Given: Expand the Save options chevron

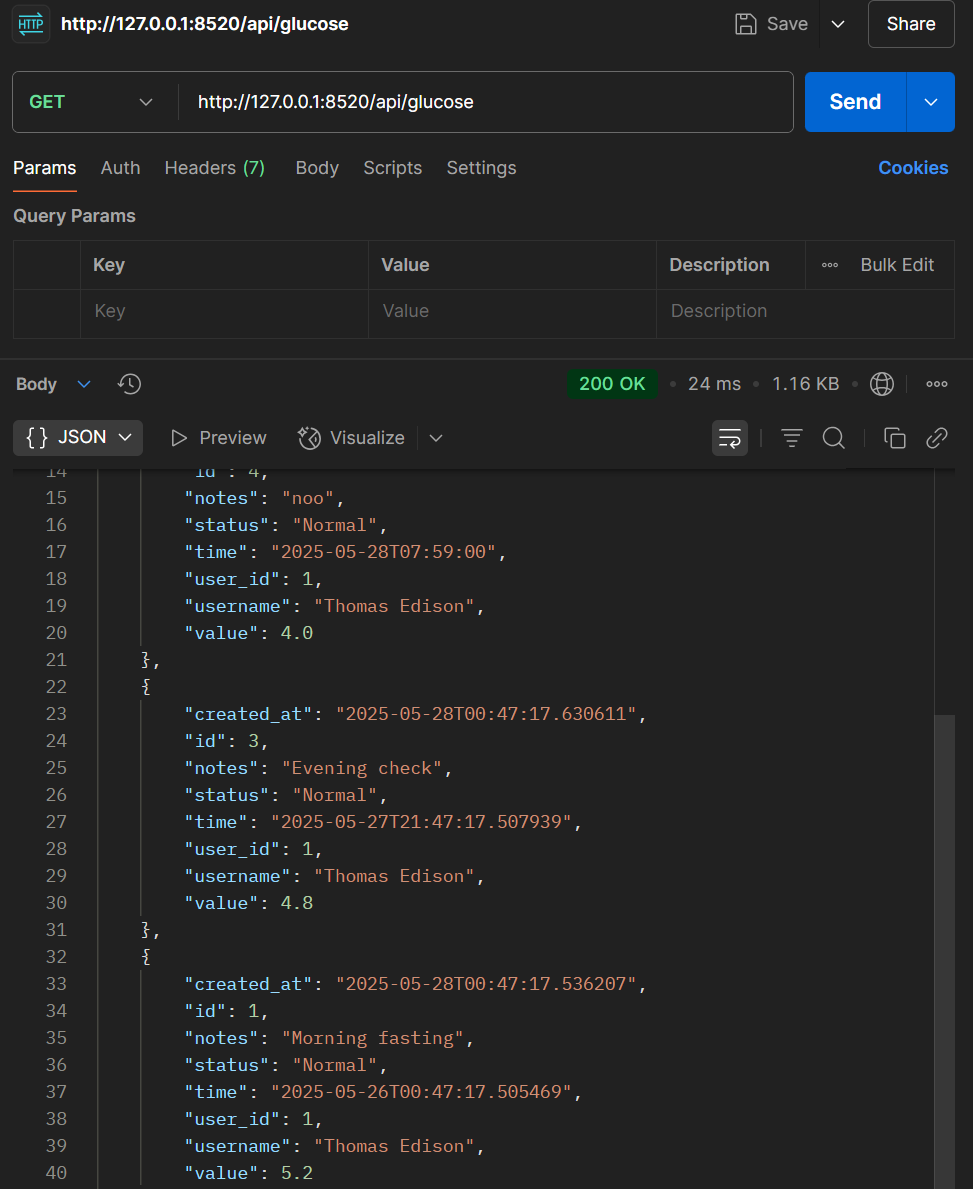Looking at the screenshot, I should (x=838, y=24).
